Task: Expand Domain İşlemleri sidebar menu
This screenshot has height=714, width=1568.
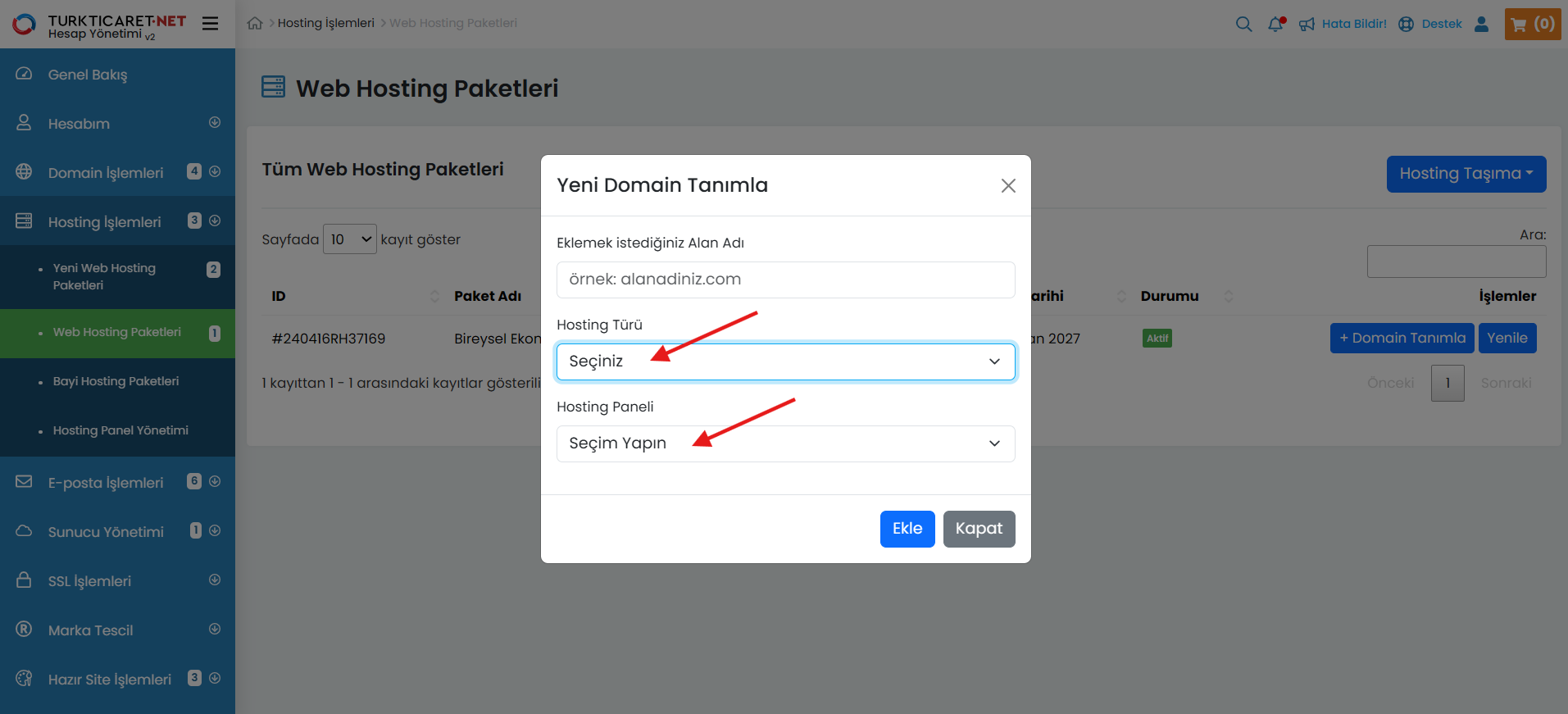Action: click(x=106, y=173)
